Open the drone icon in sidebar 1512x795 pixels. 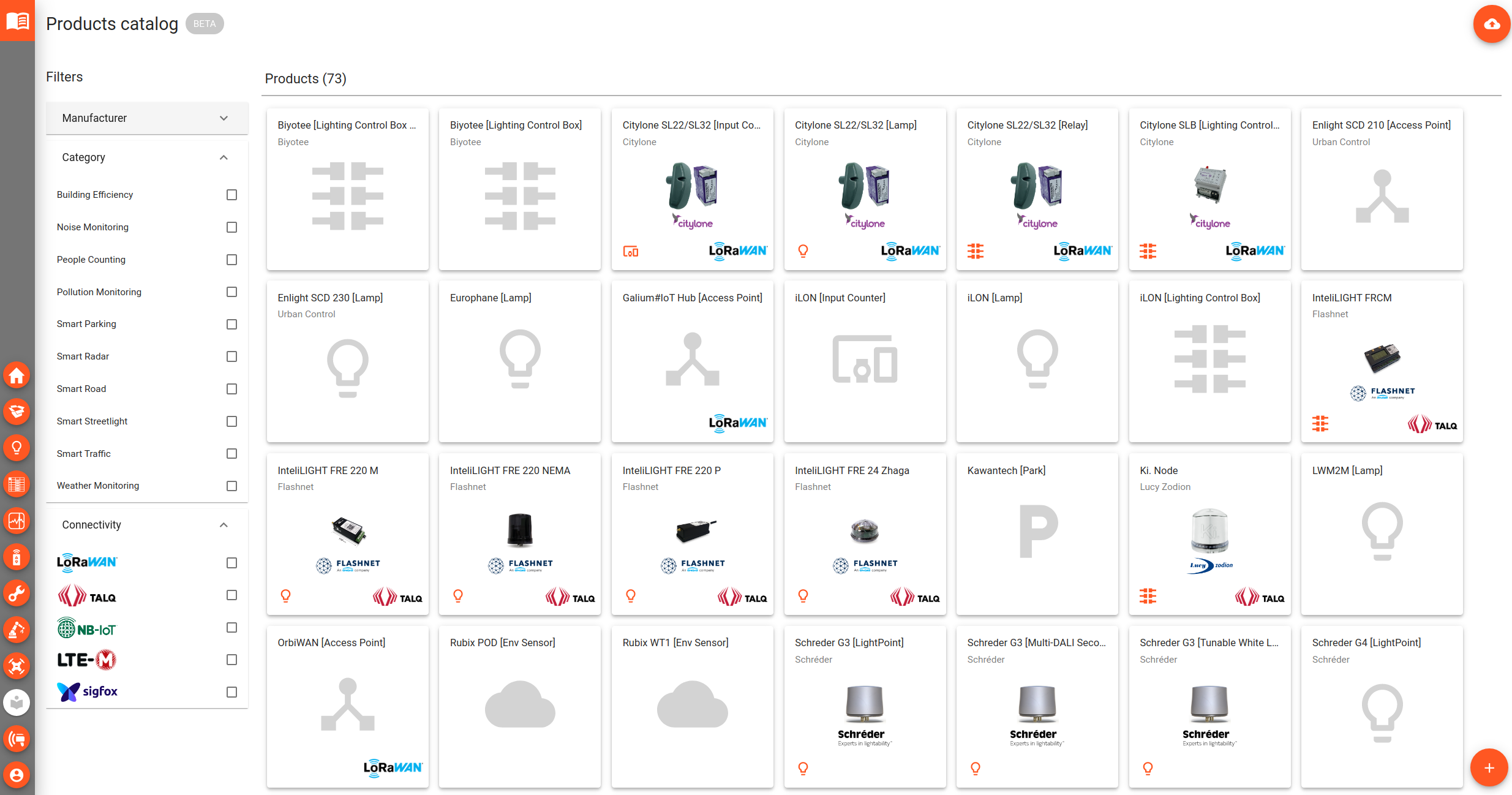(x=17, y=666)
